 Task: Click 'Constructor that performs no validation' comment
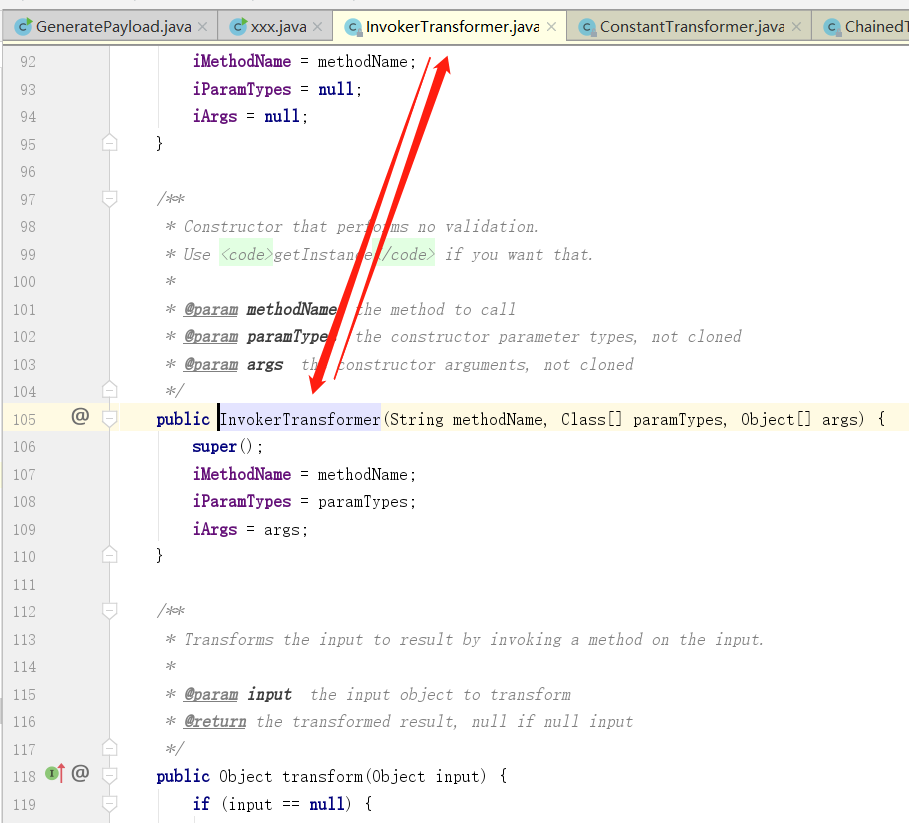click(361, 227)
